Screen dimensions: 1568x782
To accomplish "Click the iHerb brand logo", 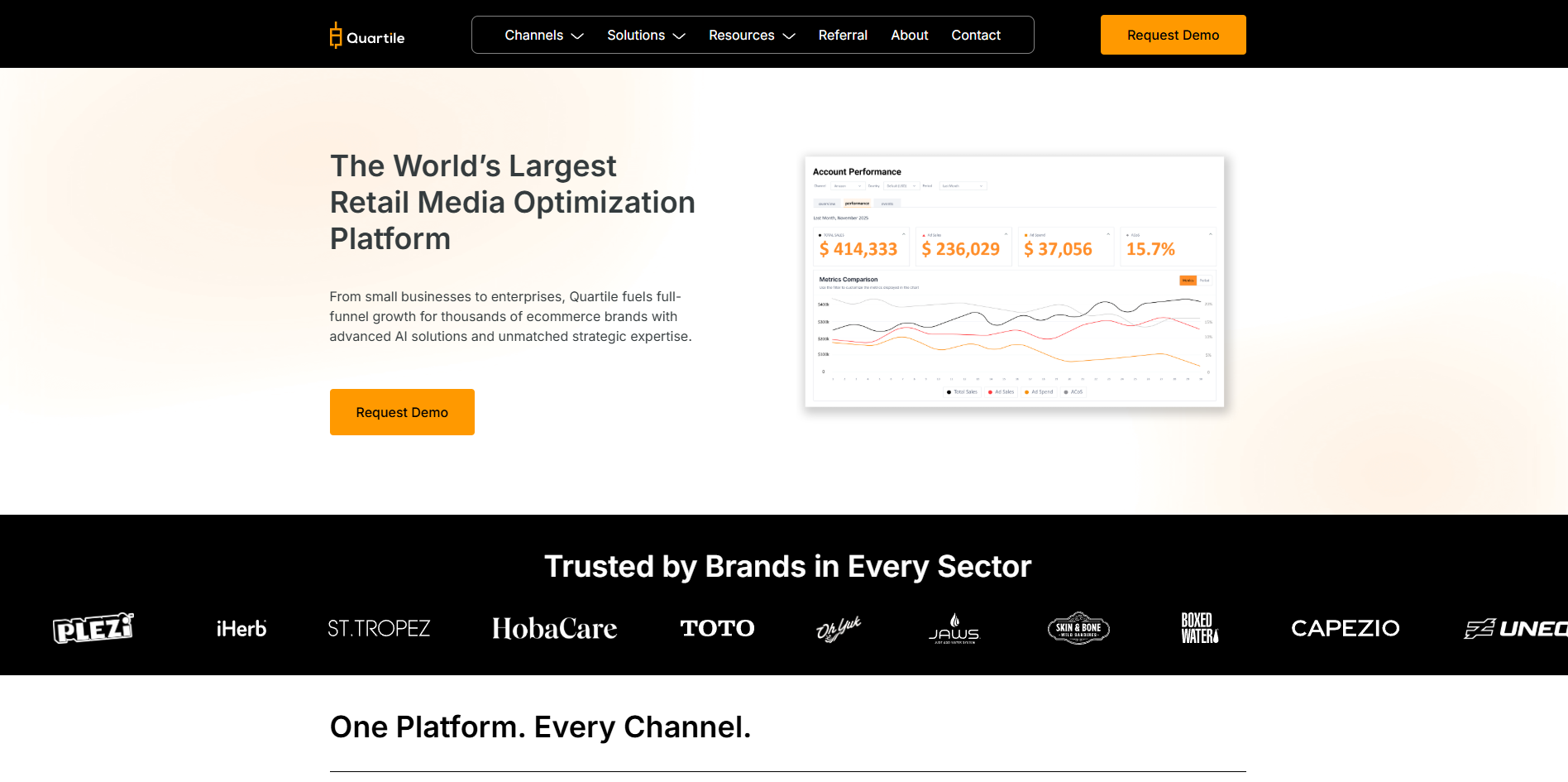I will pyautogui.click(x=241, y=629).
